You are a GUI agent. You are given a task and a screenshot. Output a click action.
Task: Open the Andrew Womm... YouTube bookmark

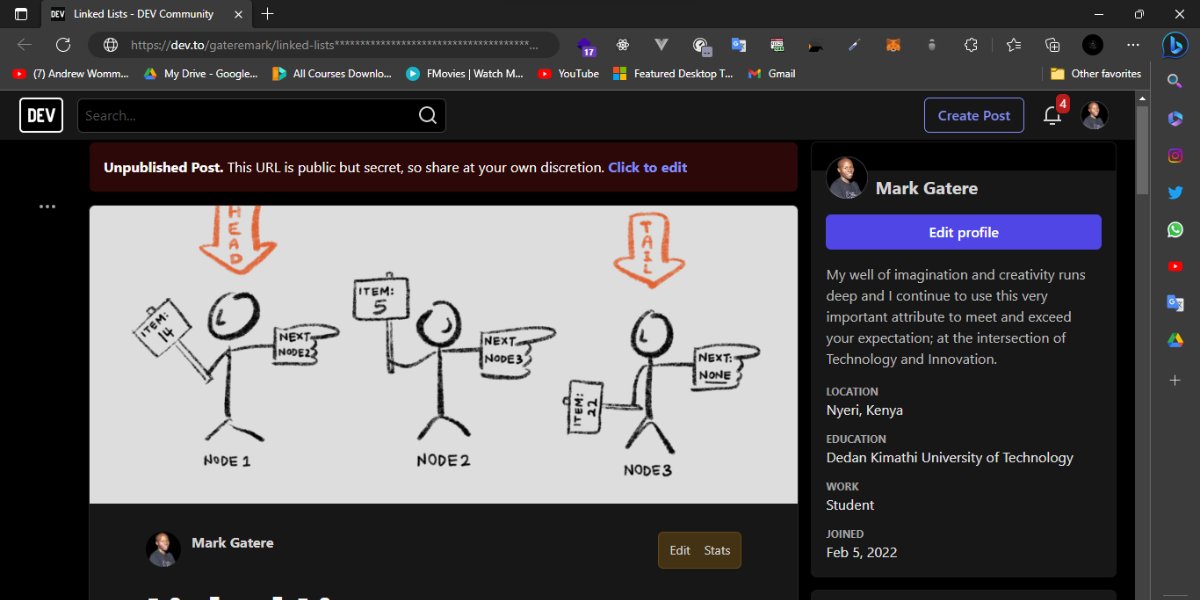[70, 73]
